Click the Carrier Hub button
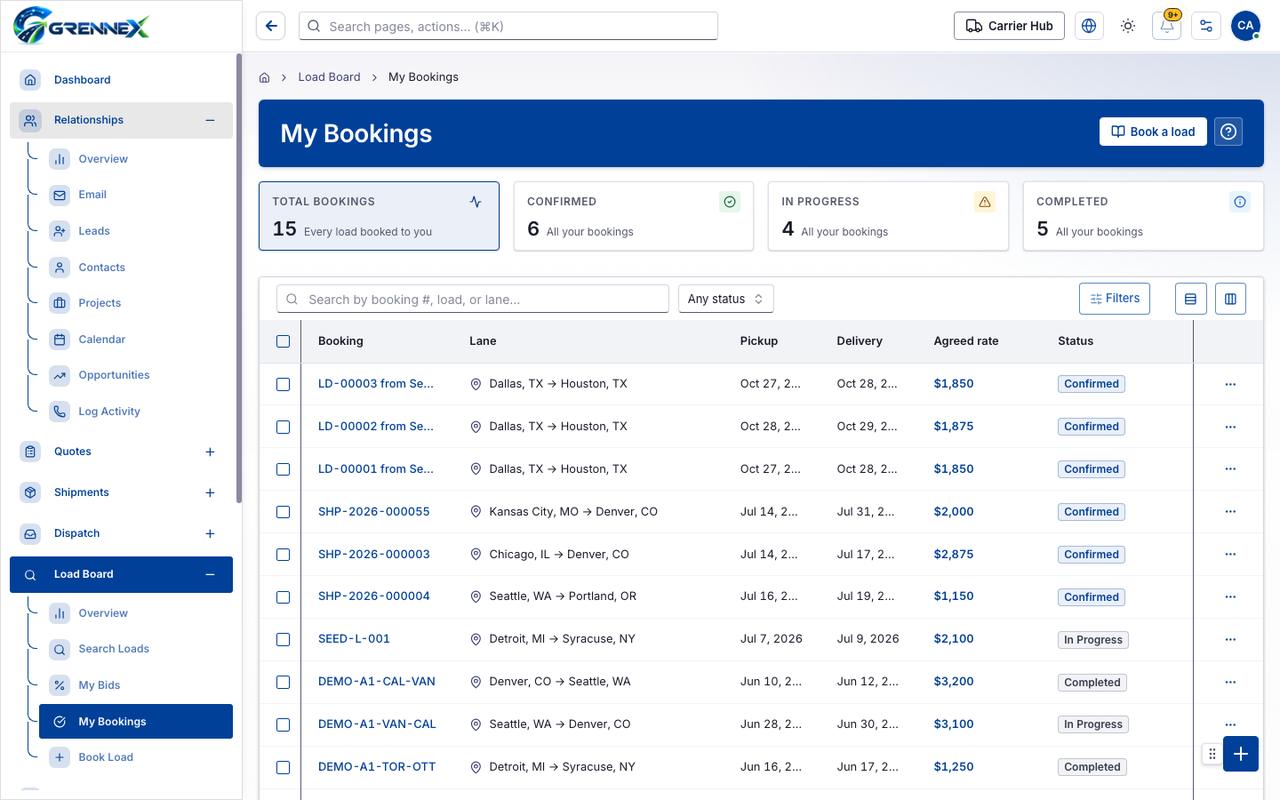 coord(1009,26)
